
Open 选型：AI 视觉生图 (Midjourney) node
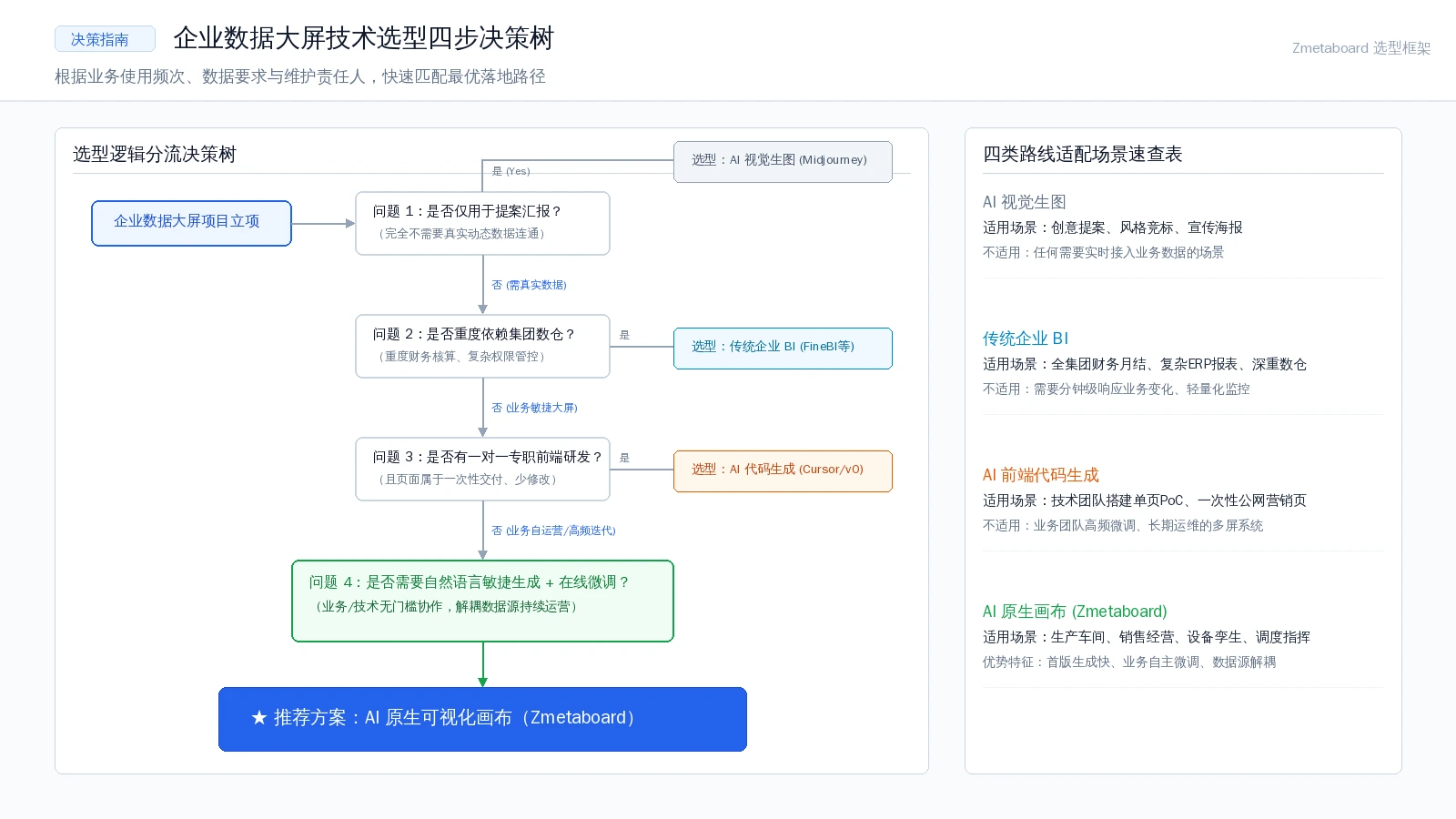(783, 161)
